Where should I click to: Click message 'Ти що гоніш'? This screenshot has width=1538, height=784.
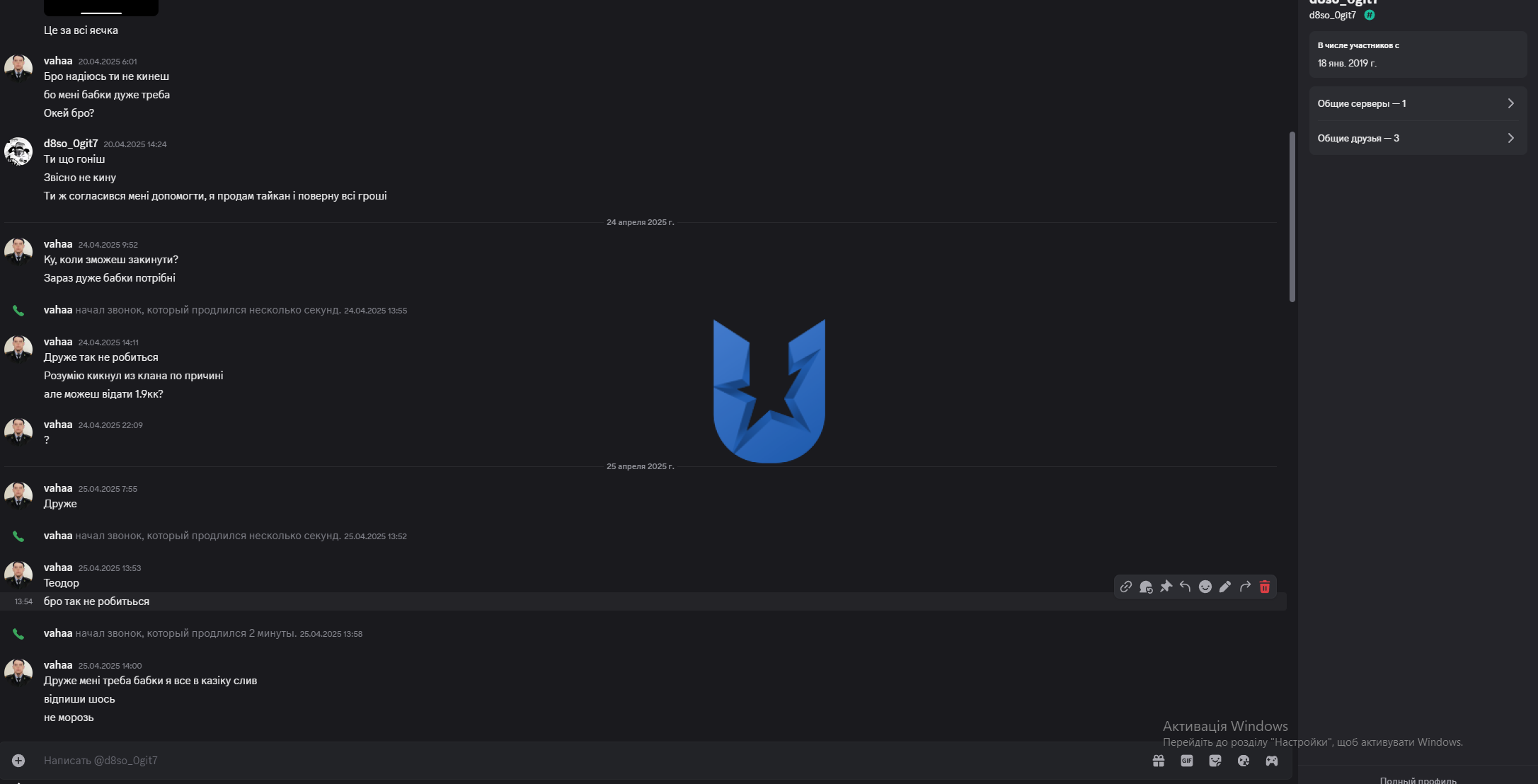[74, 159]
